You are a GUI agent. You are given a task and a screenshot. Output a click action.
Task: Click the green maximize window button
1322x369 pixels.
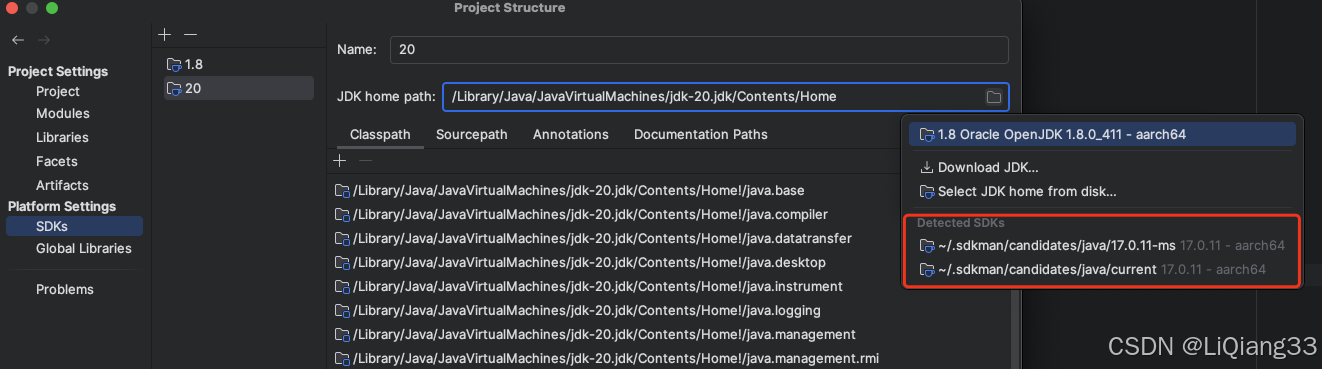pos(52,8)
